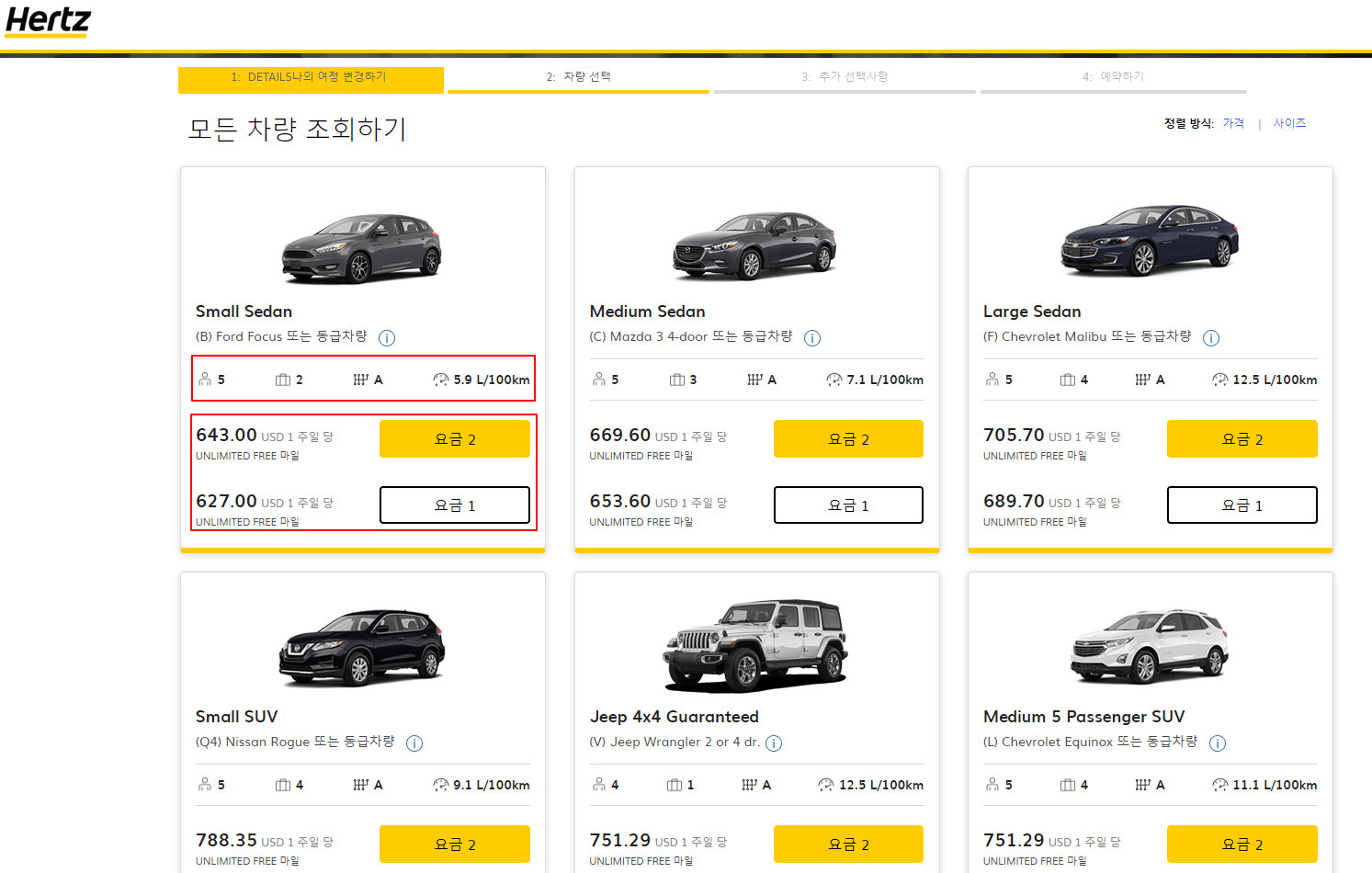Click 7.1 L/100km fuel consumption value
The width and height of the screenshot is (1372, 873).
tap(885, 380)
